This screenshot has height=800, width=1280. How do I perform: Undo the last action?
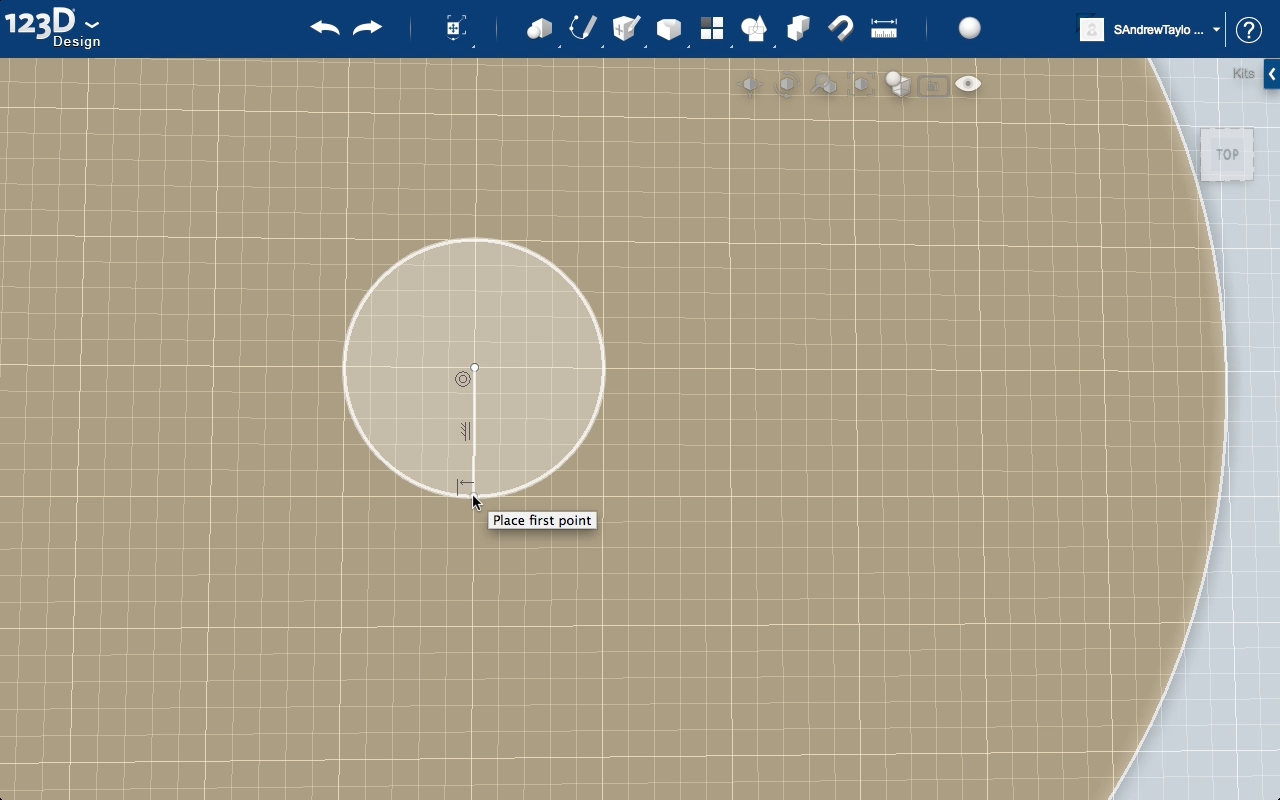coord(325,28)
